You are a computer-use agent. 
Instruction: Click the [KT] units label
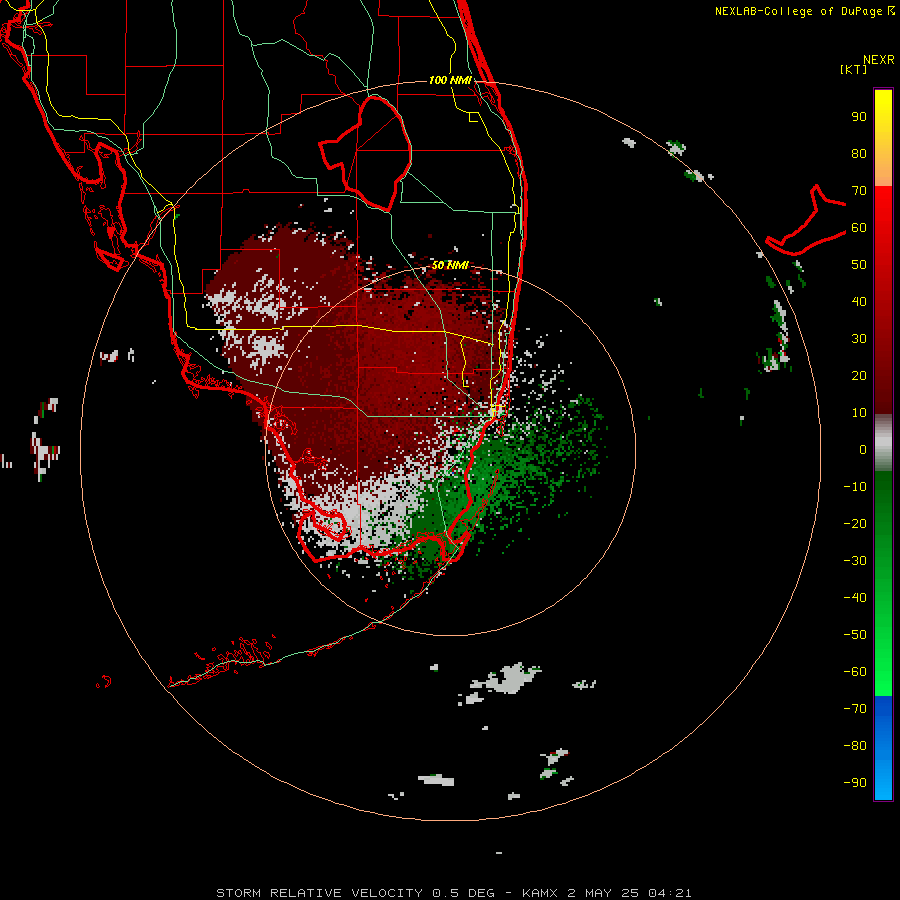(x=853, y=69)
